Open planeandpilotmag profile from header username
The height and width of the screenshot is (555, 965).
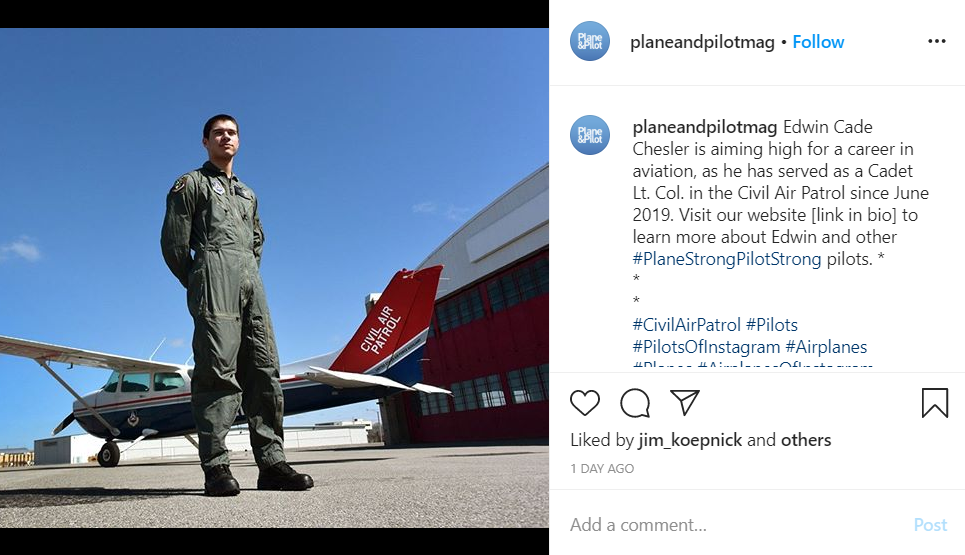pos(702,42)
